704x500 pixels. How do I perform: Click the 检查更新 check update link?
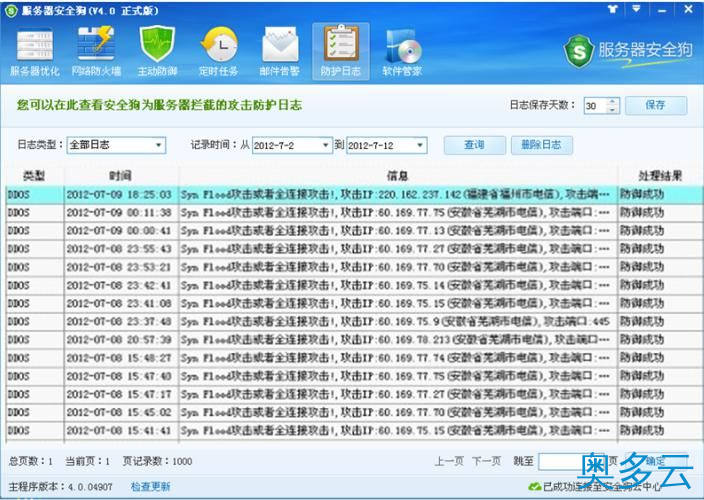150,487
